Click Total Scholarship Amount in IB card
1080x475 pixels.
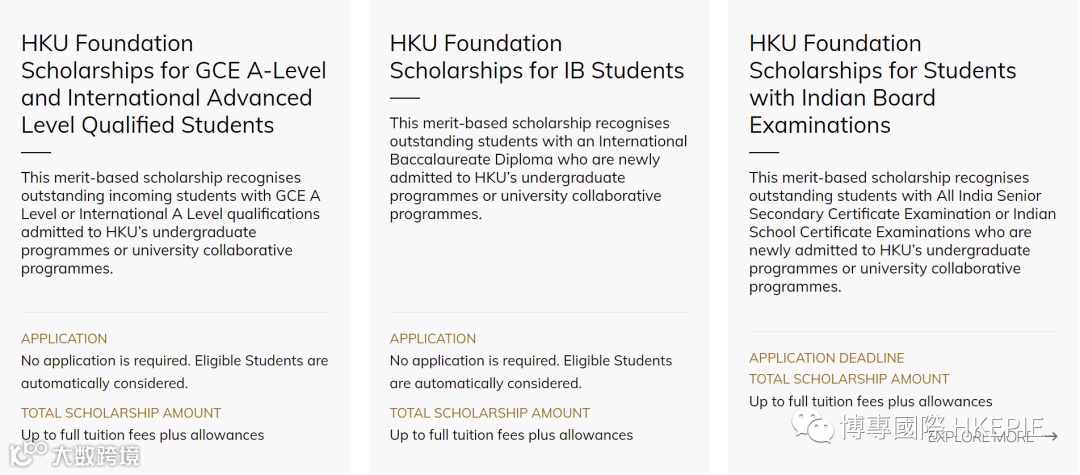(x=490, y=413)
